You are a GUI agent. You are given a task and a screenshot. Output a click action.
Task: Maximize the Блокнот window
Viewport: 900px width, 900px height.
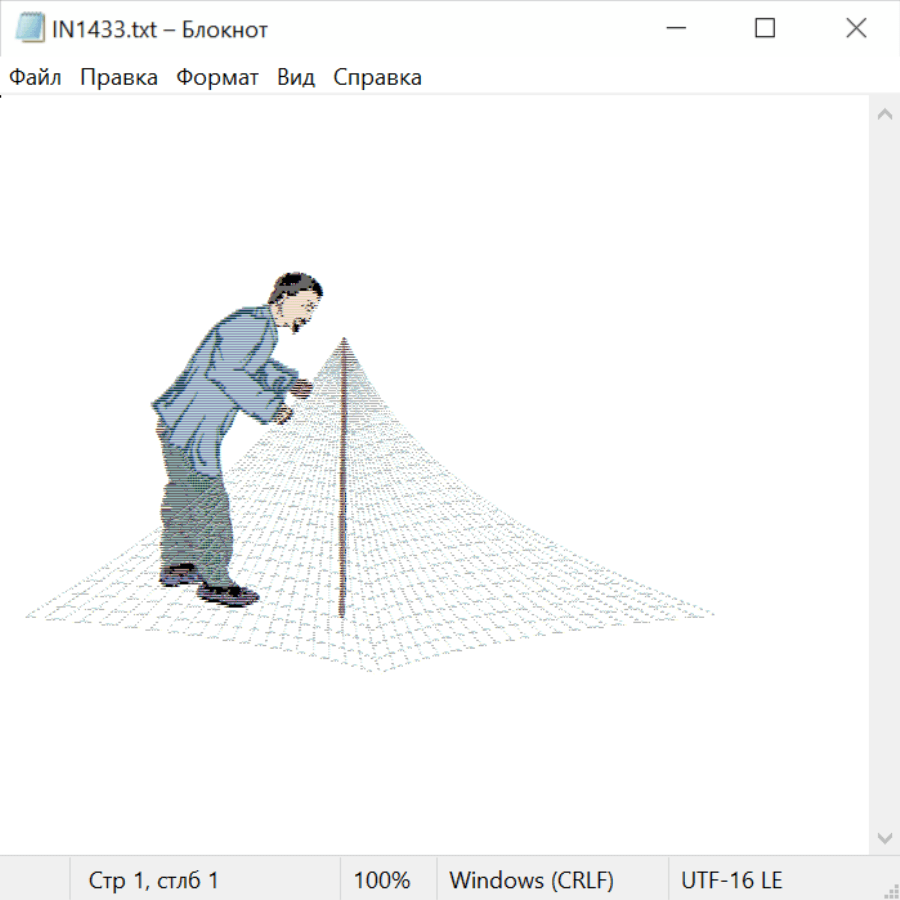coord(765,29)
